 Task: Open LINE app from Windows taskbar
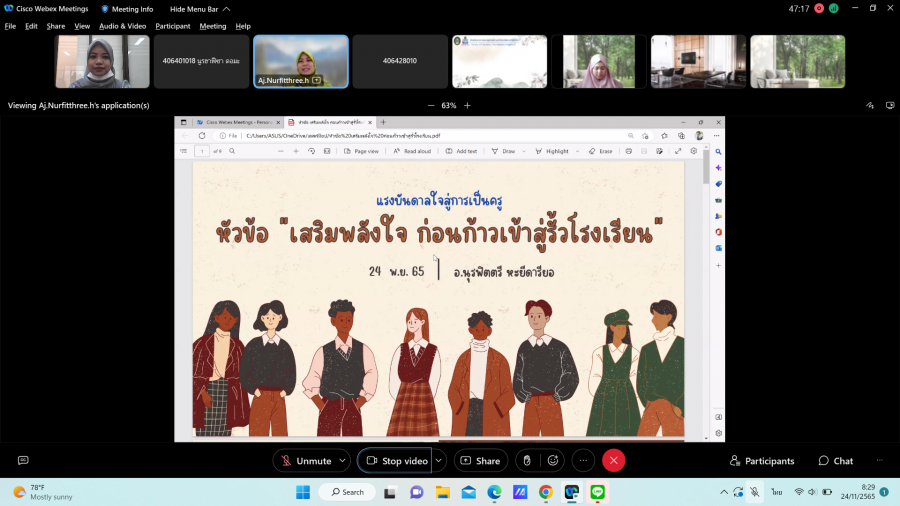pyautogui.click(x=598, y=492)
